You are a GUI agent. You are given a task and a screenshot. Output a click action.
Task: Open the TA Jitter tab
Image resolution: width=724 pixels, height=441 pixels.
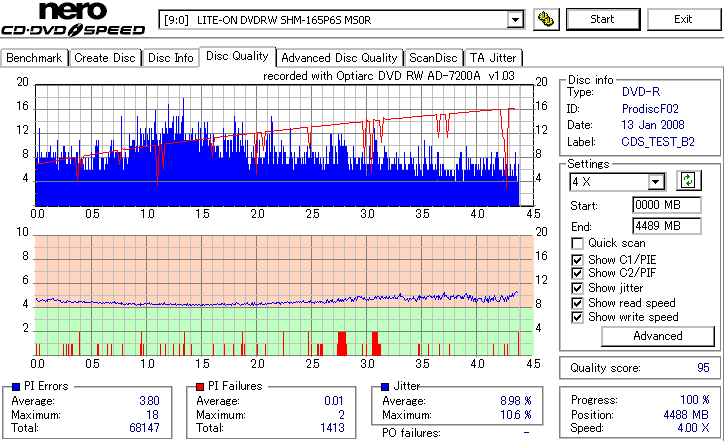tap(493, 58)
